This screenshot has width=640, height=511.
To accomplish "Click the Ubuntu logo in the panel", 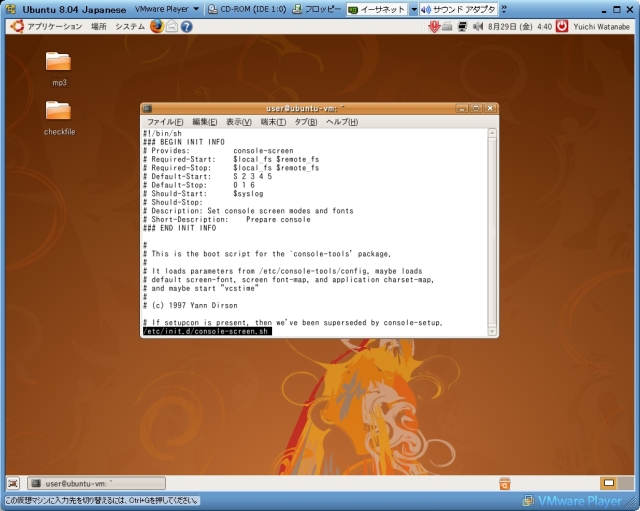I will pos(17,27).
